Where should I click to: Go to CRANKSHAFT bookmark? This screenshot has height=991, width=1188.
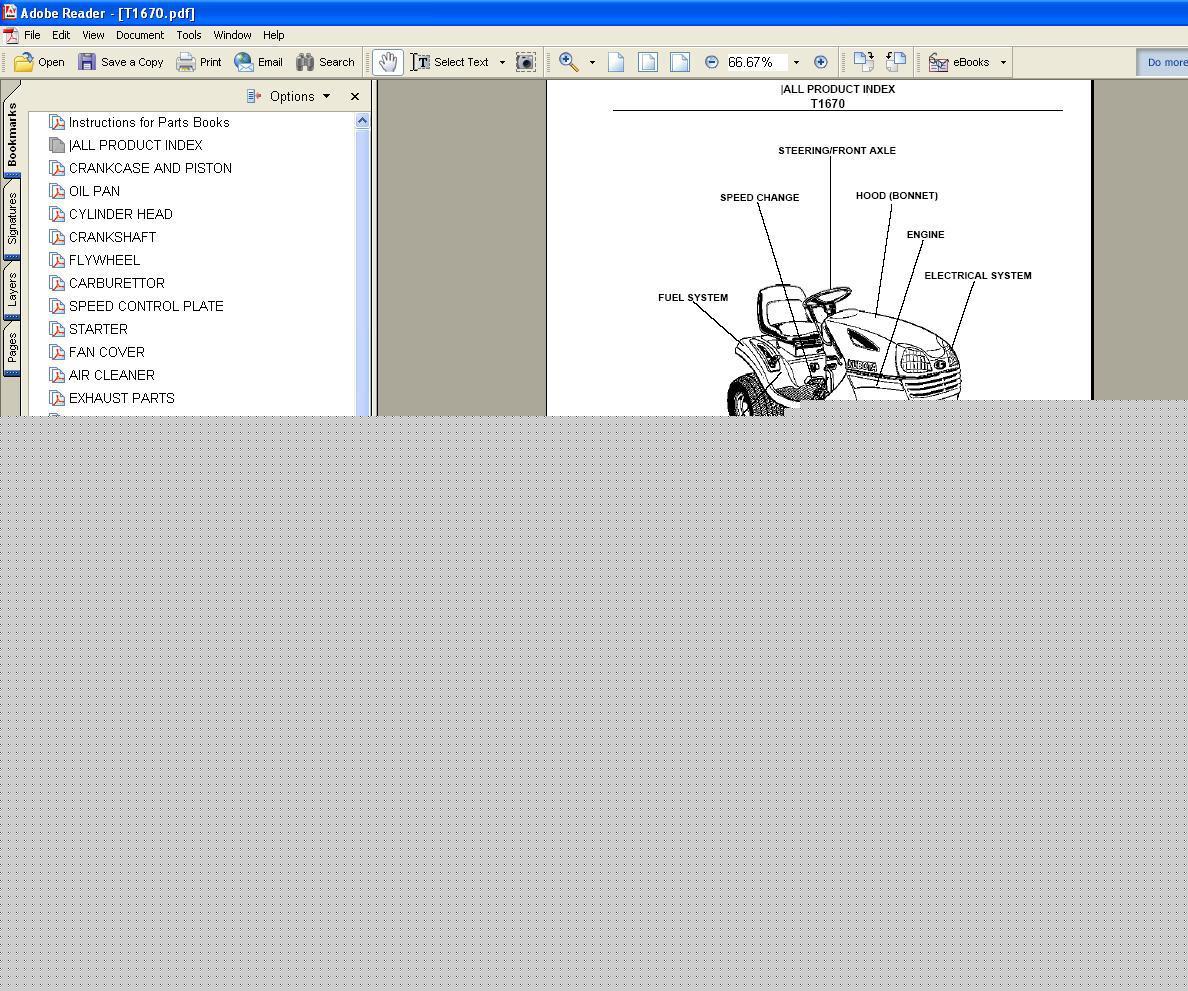click(112, 237)
